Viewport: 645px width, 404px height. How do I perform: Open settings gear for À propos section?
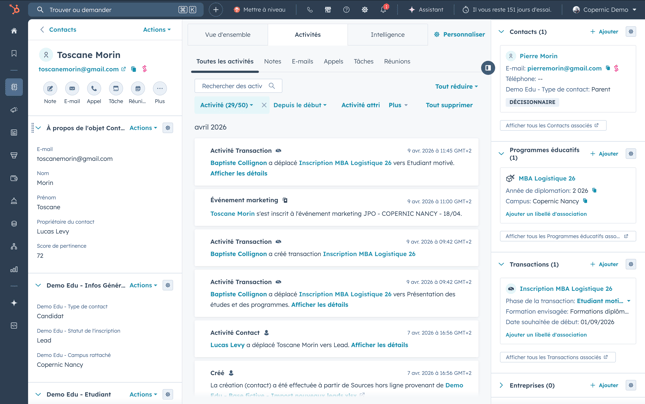click(x=168, y=128)
